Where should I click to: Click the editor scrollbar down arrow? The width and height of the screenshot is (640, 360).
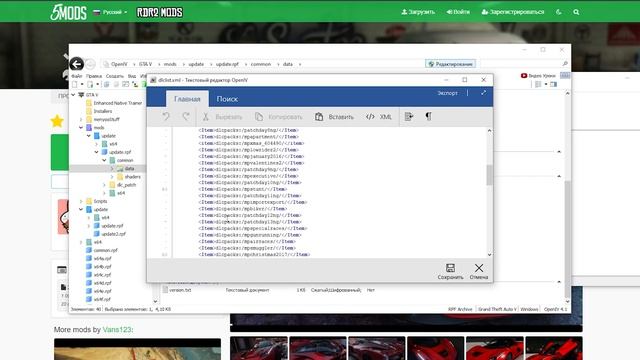489,255
